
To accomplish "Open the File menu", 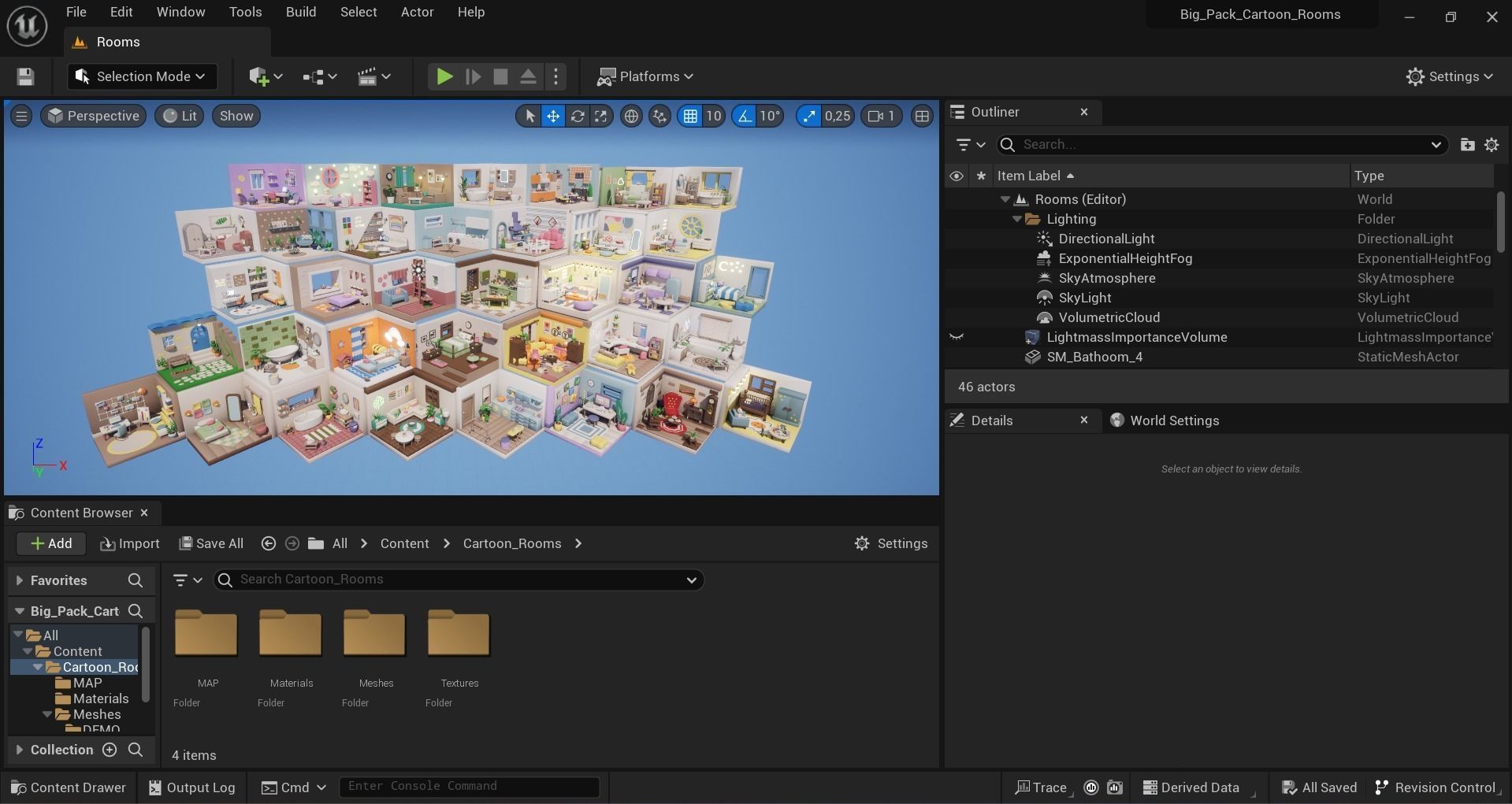I will click(x=76, y=13).
